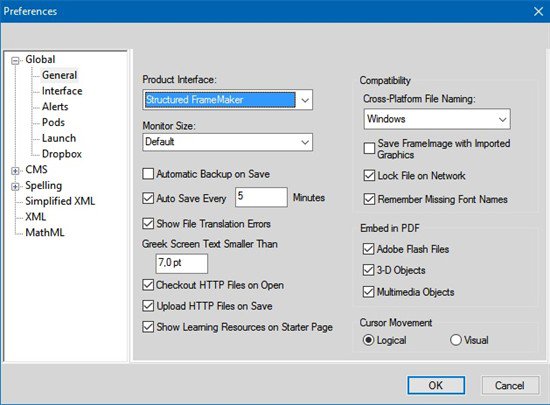Screen dimensions: 550x405
Task: Toggle embedding Multimedia Objects
Action: (x=368, y=292)
